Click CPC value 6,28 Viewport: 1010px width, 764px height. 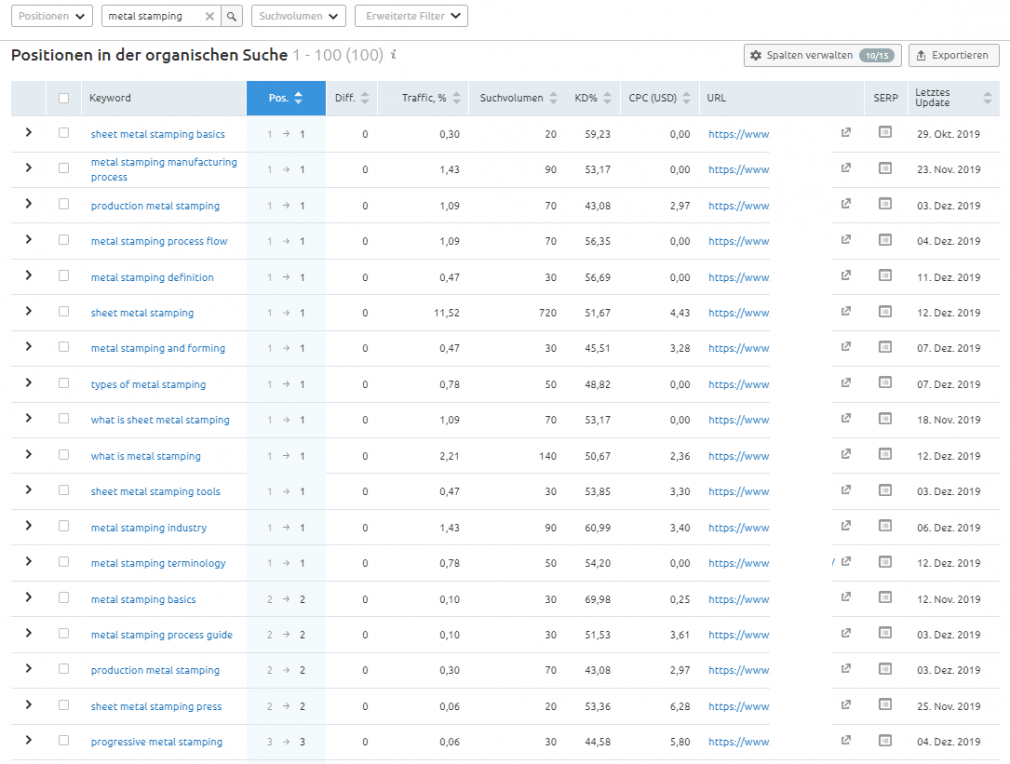coord(680,707)
